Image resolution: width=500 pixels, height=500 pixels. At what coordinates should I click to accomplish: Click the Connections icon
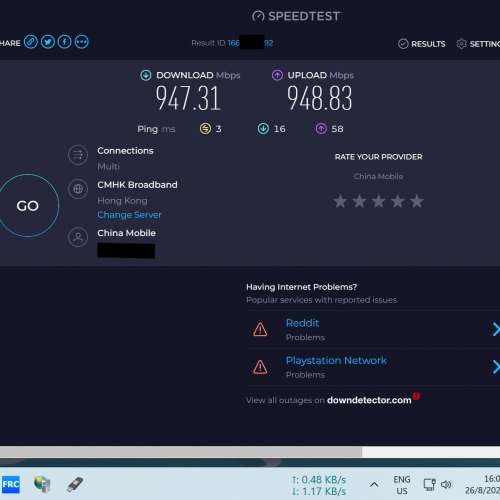pos(78,155)
